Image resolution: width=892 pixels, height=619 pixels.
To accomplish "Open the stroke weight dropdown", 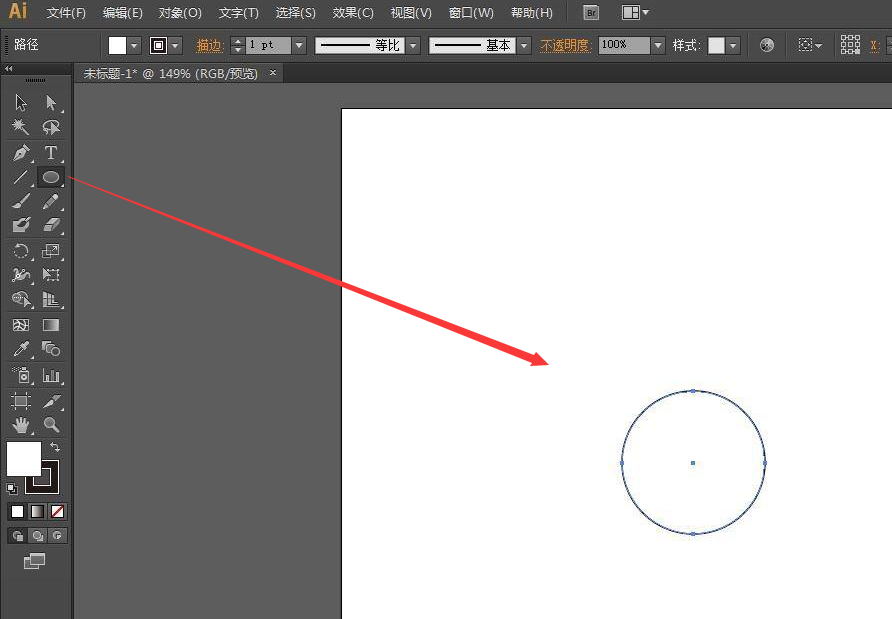I will coord(299,46).
